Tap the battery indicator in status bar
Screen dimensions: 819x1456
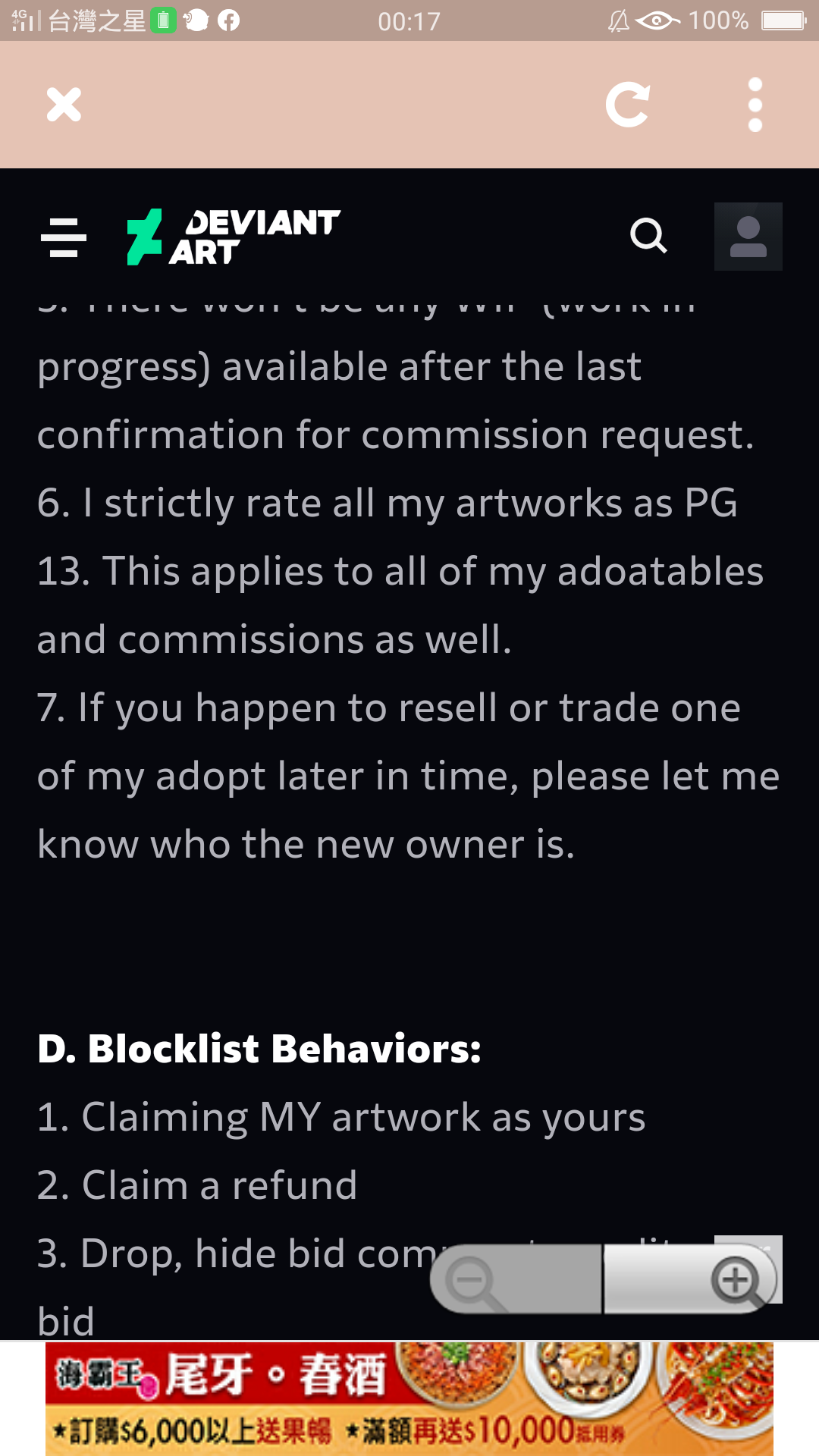point(784,20)
